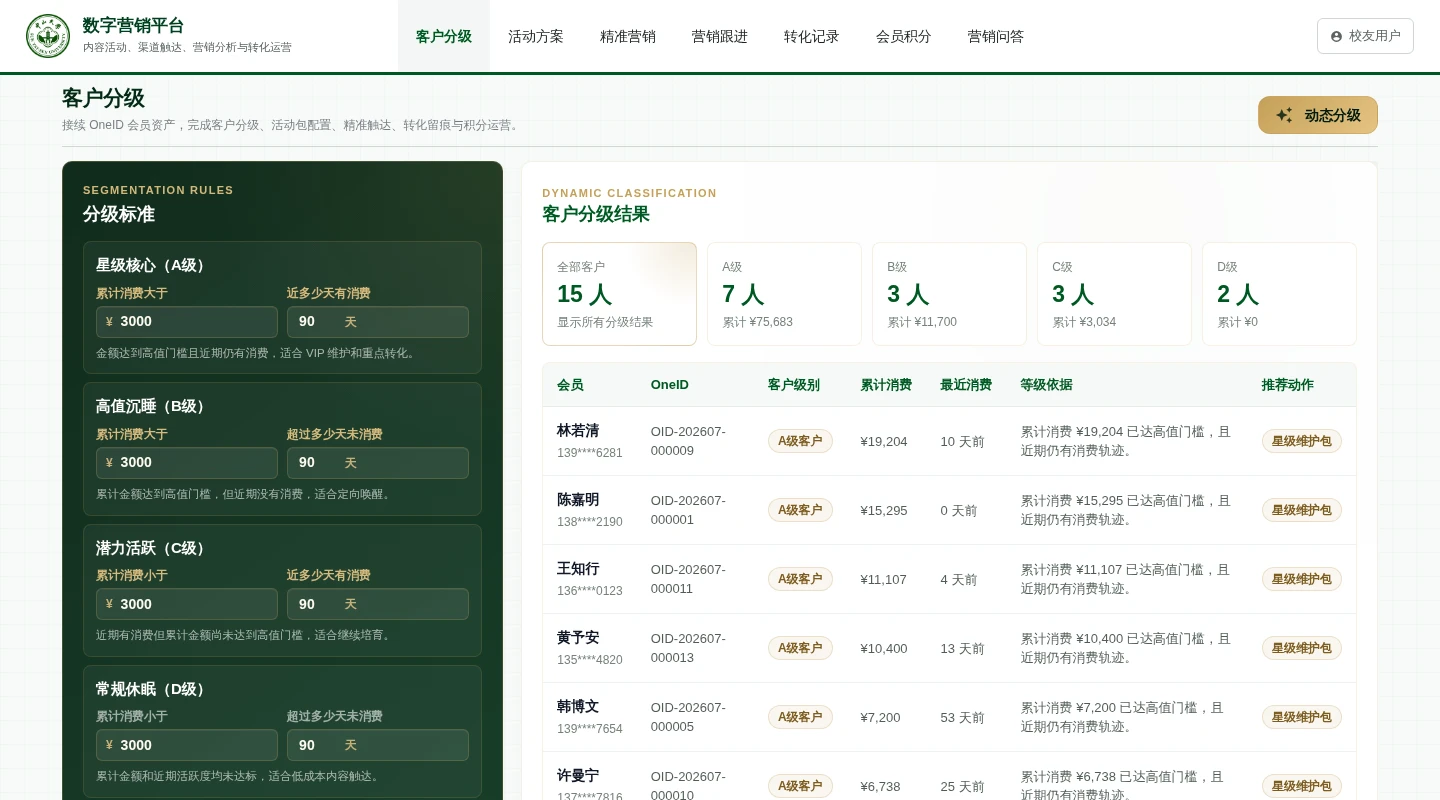
Task: Edit the C级 近多少天有消费 days field
Action: click(x=378, y=604)
